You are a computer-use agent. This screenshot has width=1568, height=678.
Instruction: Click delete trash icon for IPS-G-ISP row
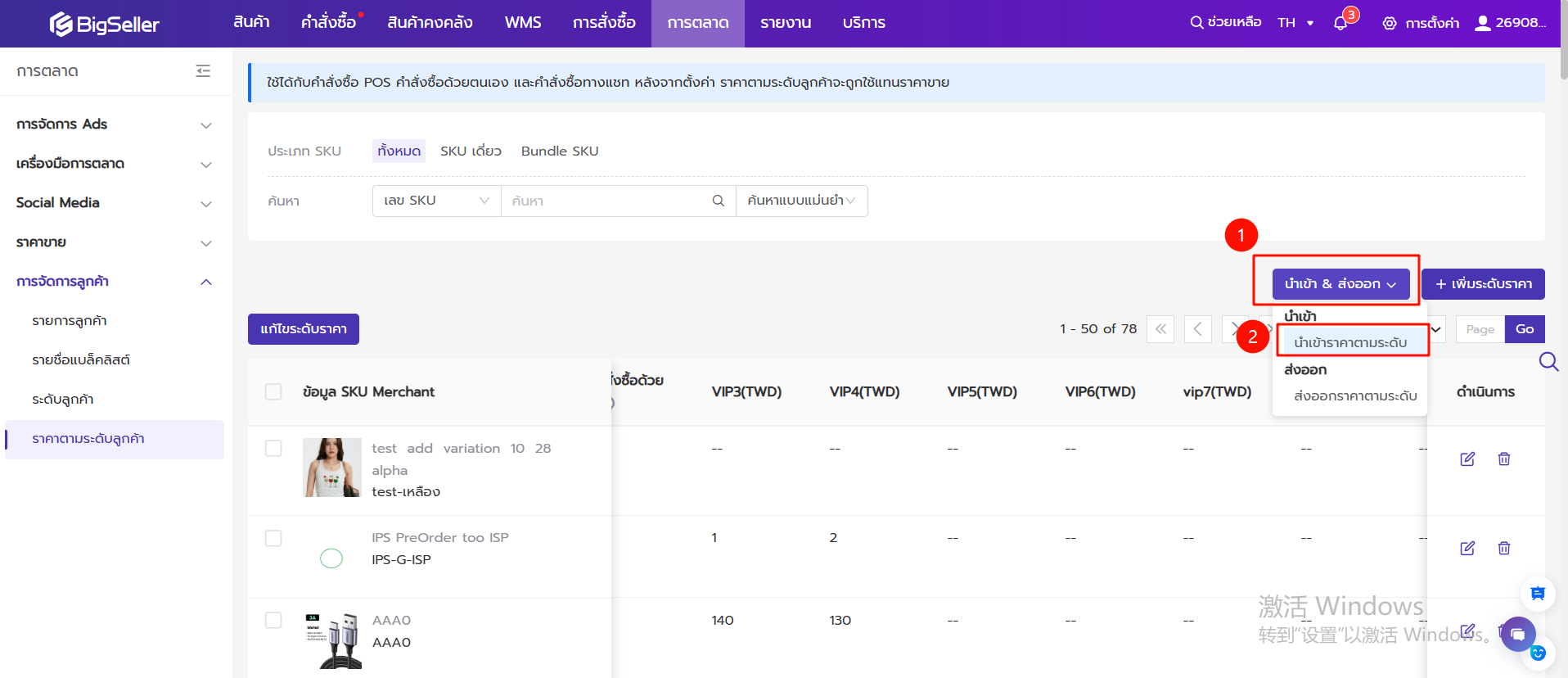(x=1503, y=548)
